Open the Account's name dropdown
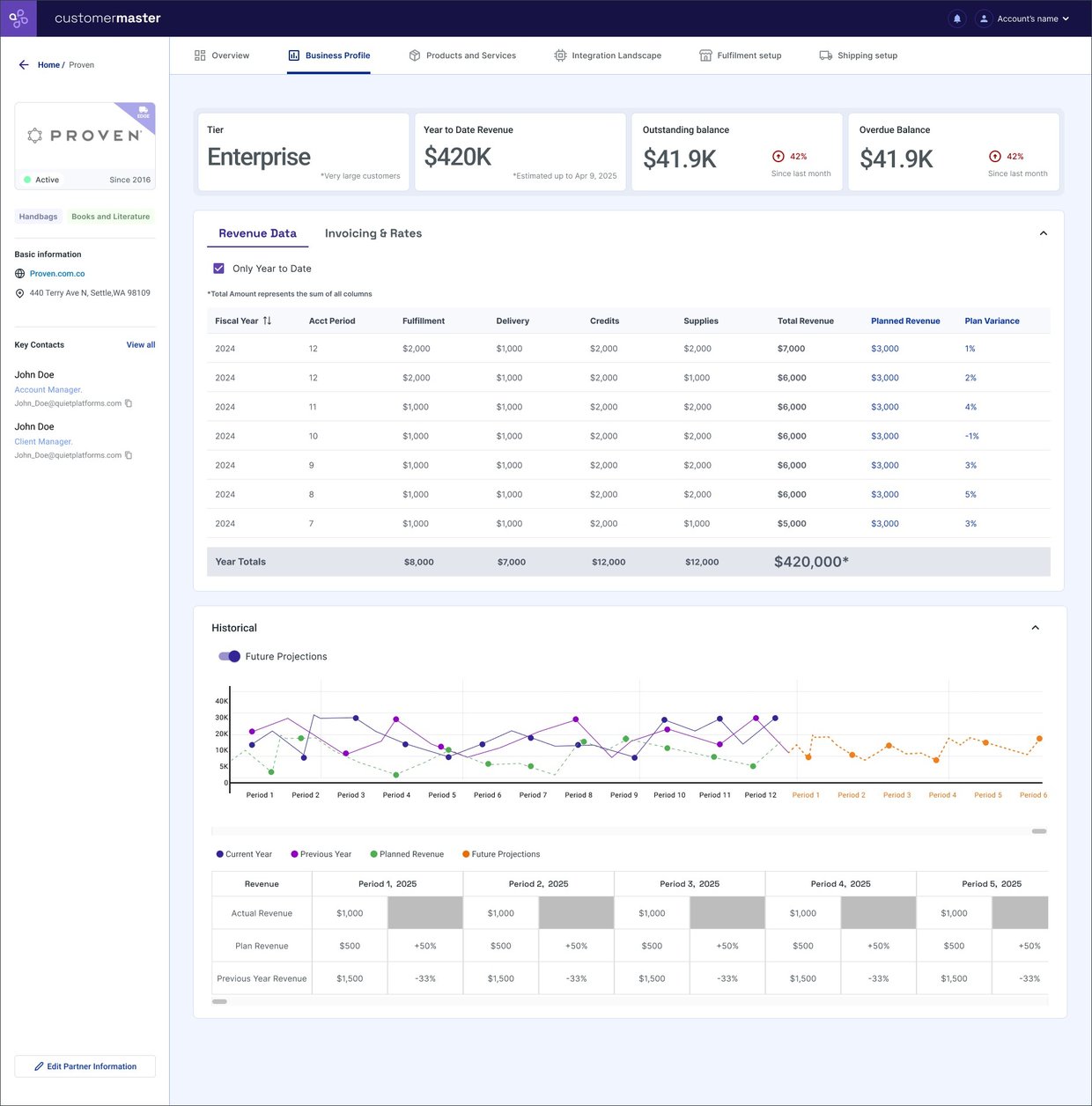 click(1033, 18)
